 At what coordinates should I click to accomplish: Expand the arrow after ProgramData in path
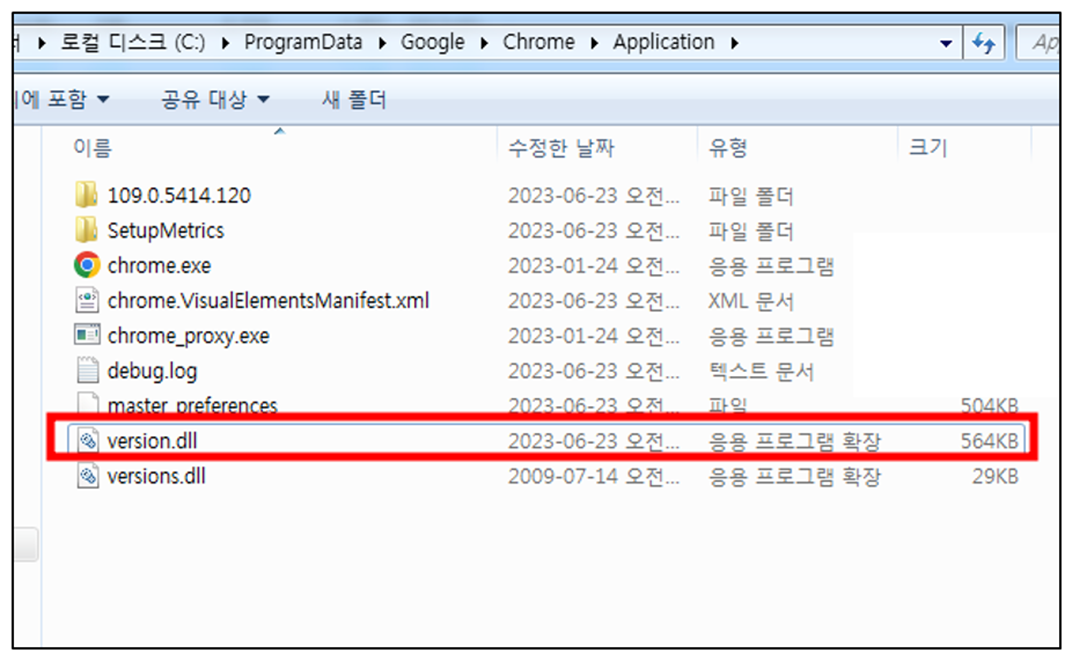[382, 43]
